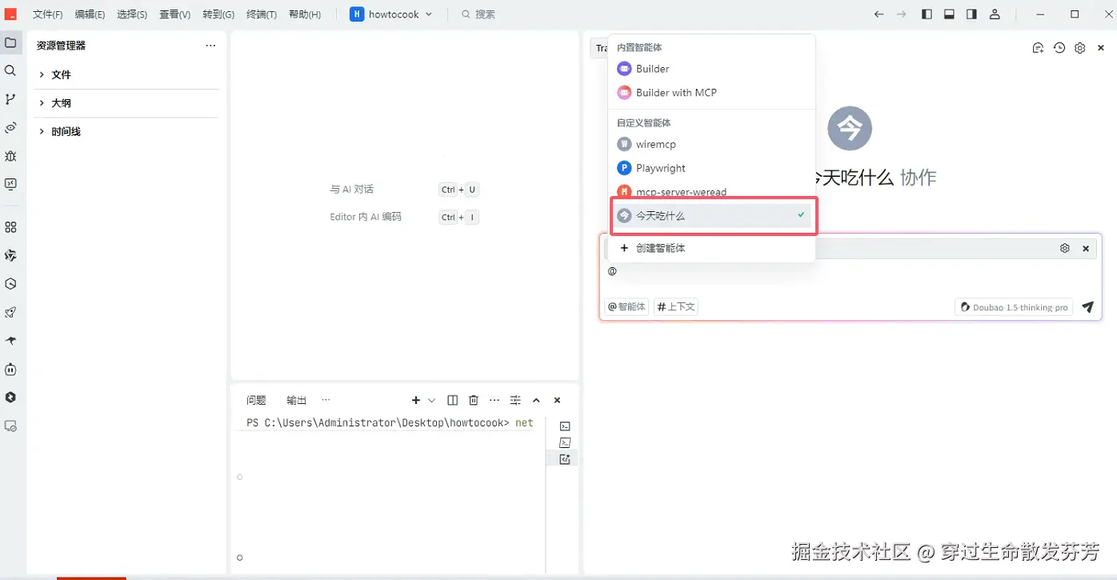Click the send message paper-plane icon
The width and height of the screenshot is (1117, 580).
click(1087, 307)
